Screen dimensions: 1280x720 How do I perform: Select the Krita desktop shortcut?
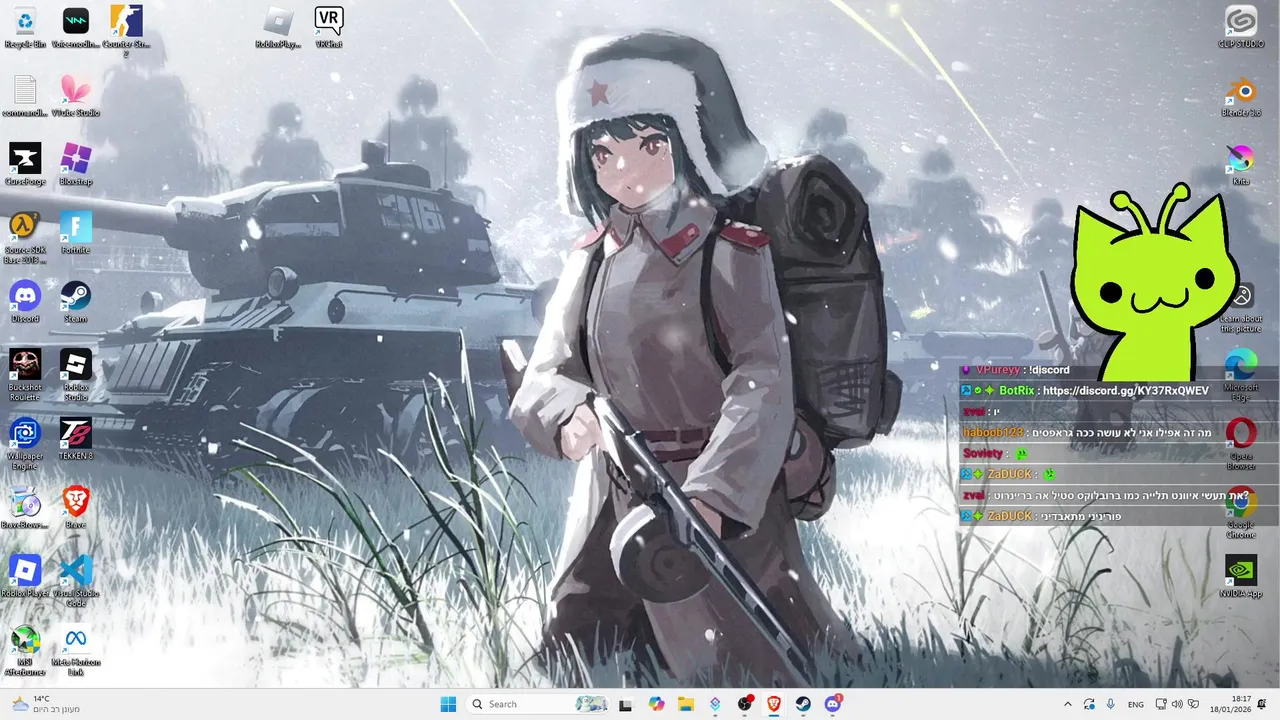[x=1241, y=166]
